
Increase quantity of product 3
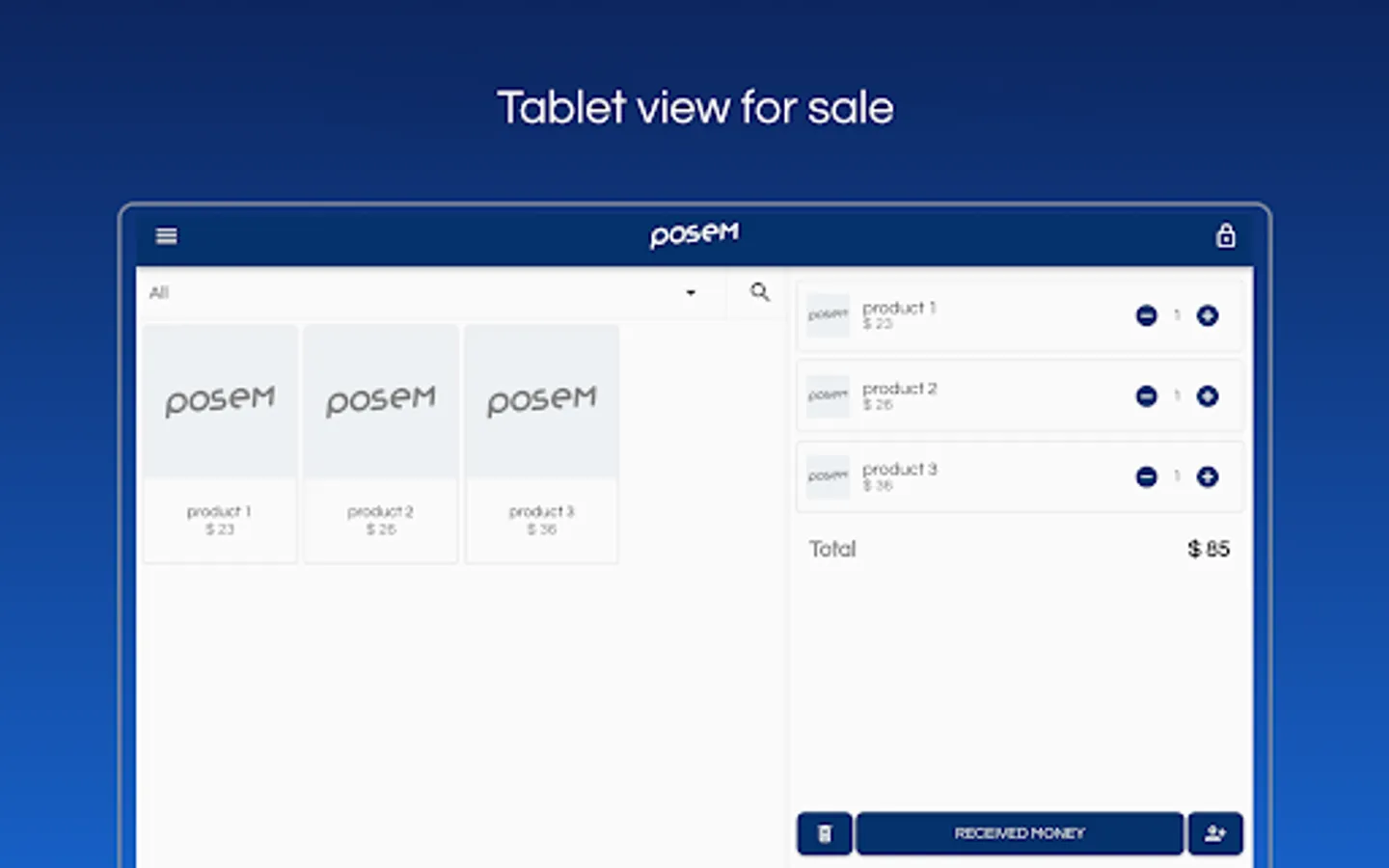pos(1208,476)
